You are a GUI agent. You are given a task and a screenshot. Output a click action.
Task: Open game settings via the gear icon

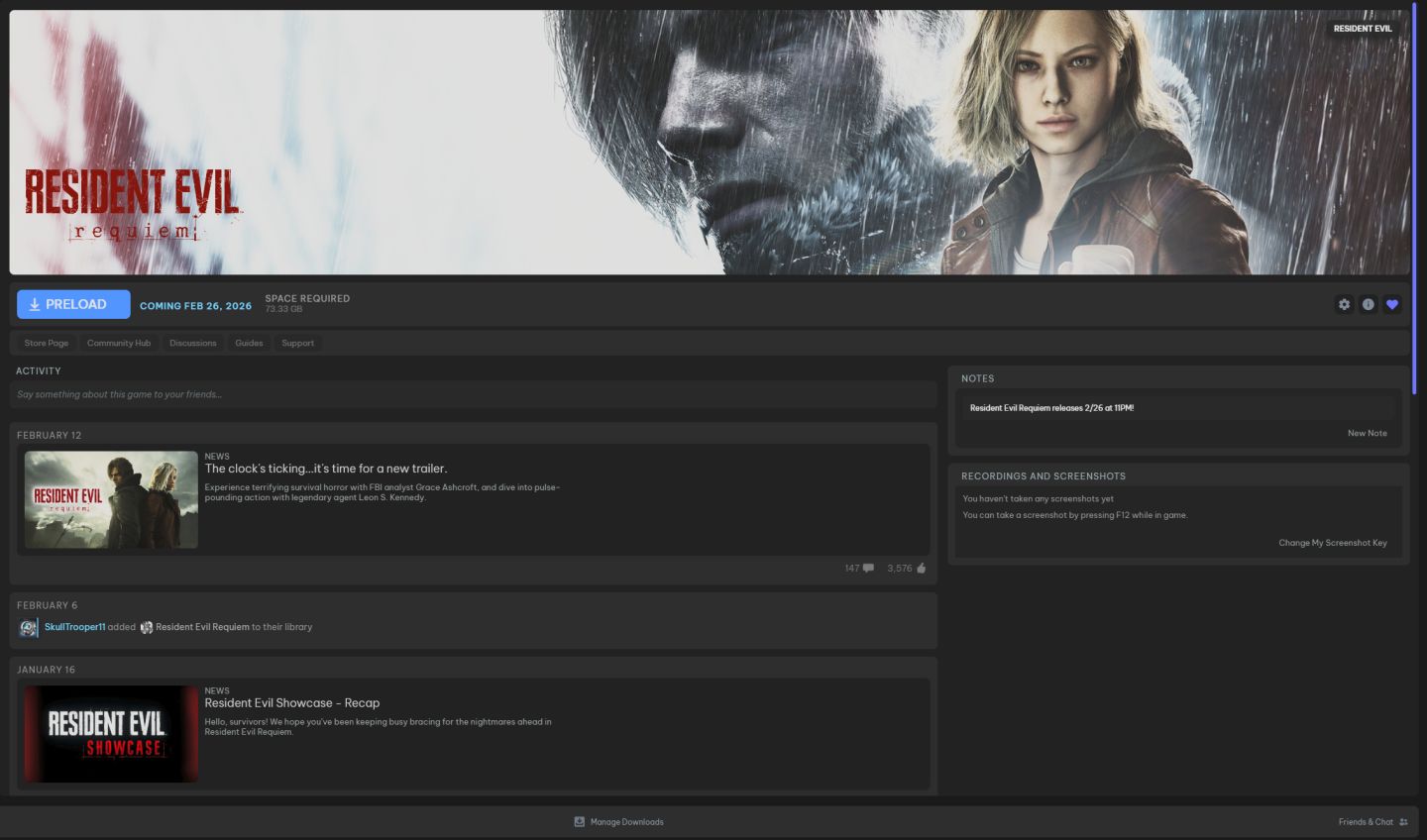pos(1344,305)
